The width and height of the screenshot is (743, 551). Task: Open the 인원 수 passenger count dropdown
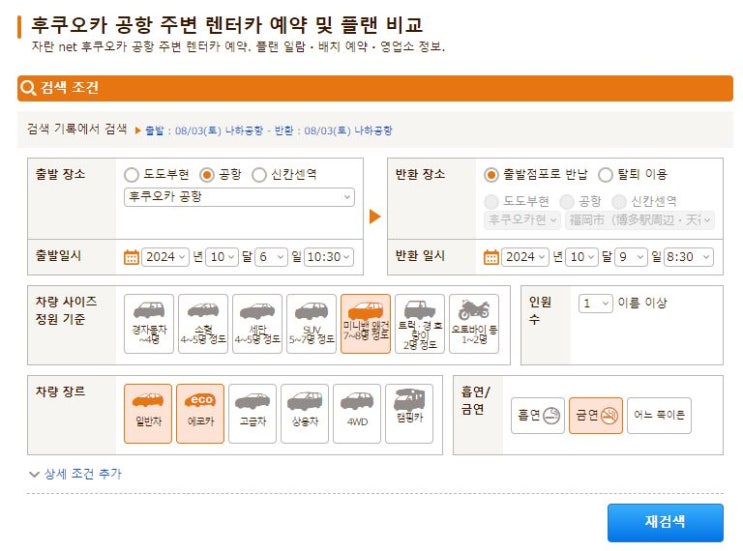pyautogui.click(x=596, y=303)
